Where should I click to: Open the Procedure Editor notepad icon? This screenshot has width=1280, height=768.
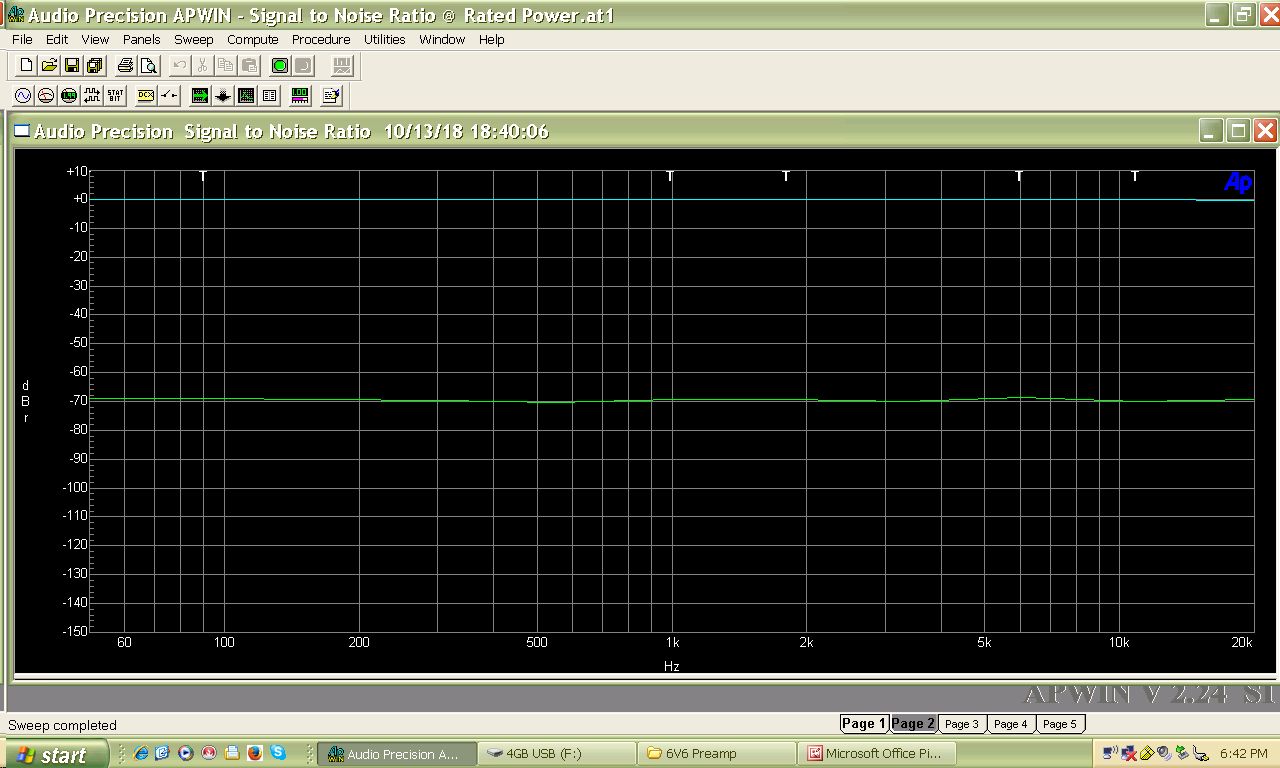(x=331, y=95)
